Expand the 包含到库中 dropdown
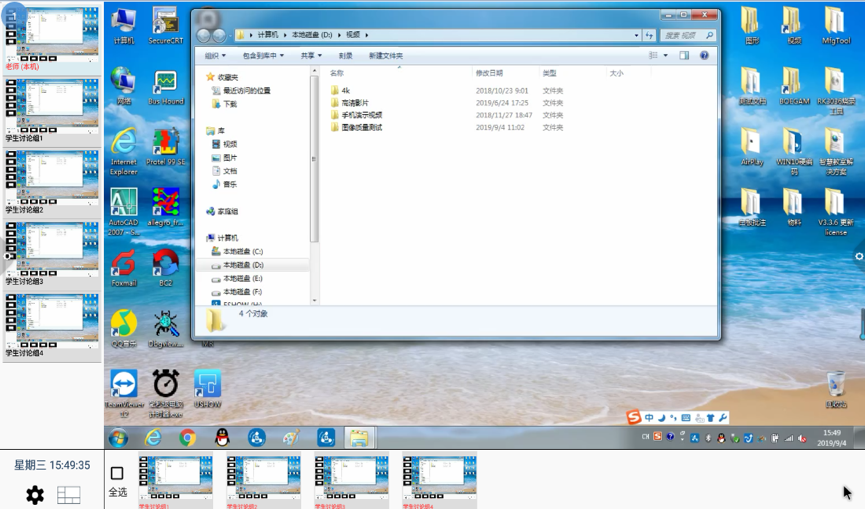 click(263, 56)
